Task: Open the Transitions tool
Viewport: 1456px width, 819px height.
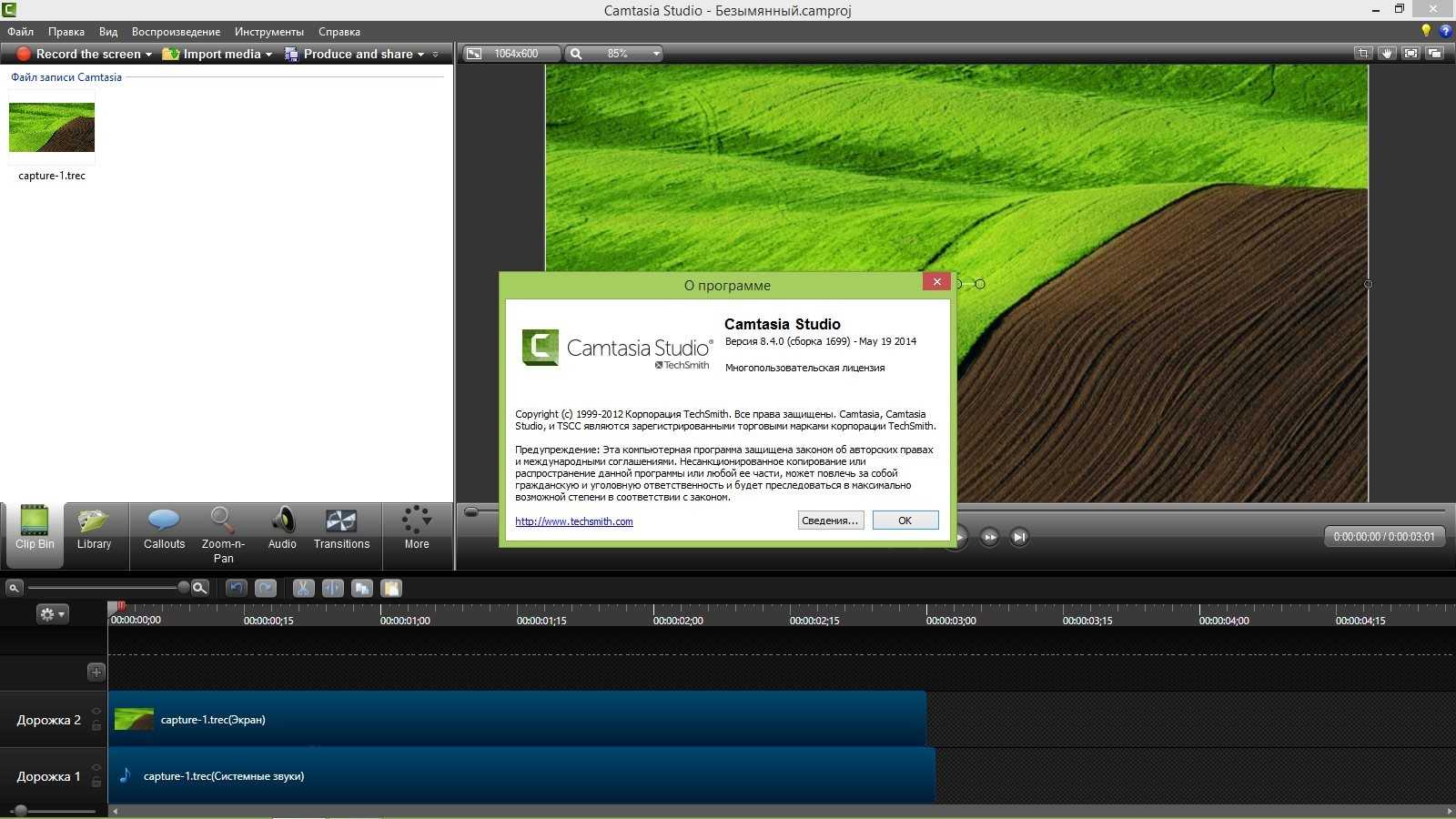Action: click(x=341, y=529)
